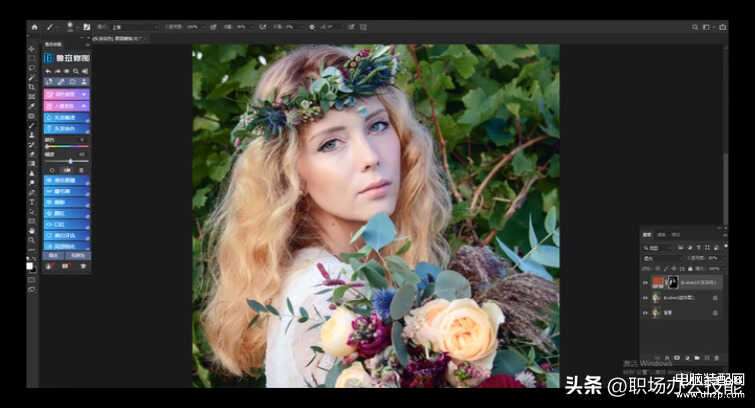The image size is (755, 408).
Task: Select the Hand tool
Action: tap(32, 230)
